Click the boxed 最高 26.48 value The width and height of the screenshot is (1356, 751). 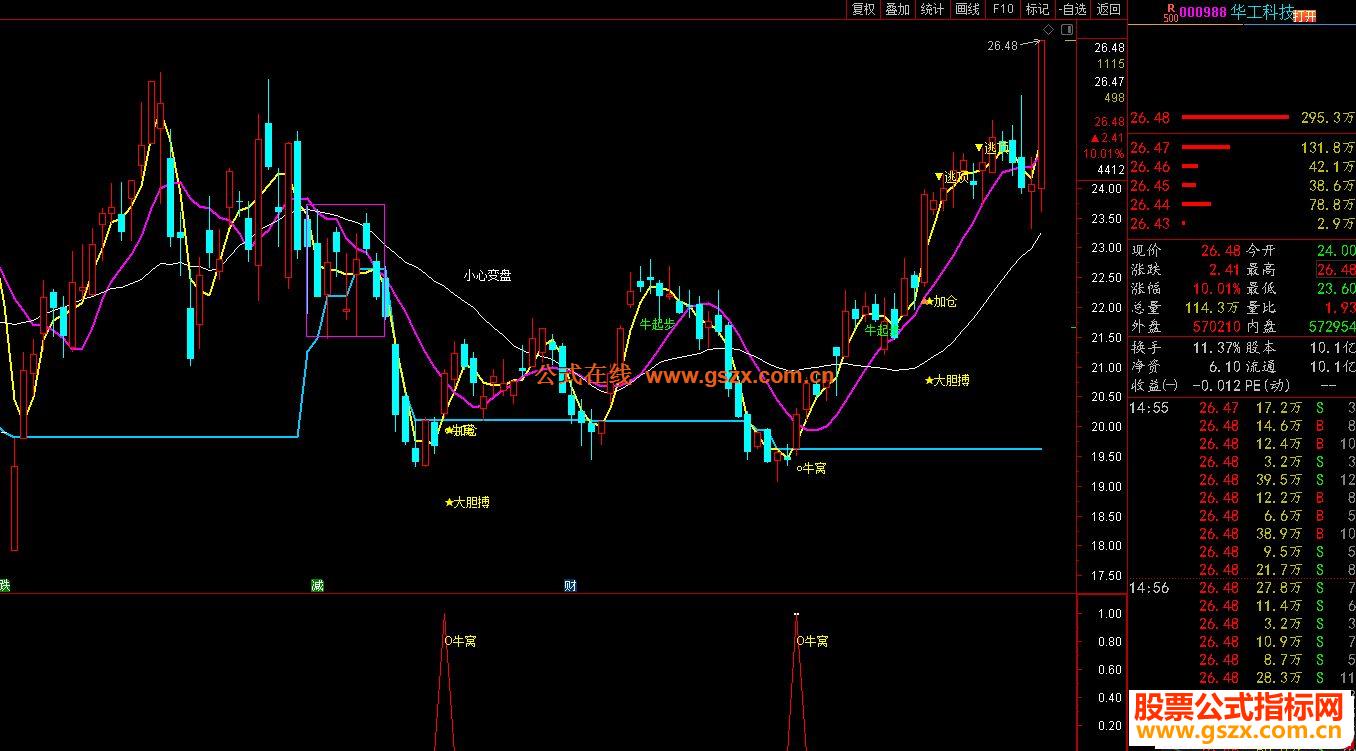pos(1336,270)
